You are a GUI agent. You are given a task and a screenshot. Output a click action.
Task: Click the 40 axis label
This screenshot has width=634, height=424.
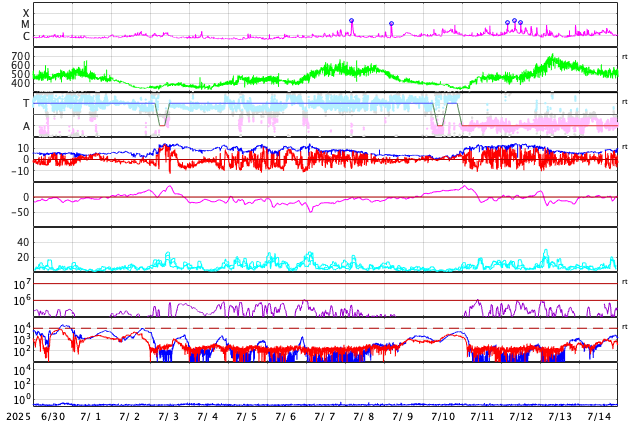pyautogui.click(x=23, y=243)
